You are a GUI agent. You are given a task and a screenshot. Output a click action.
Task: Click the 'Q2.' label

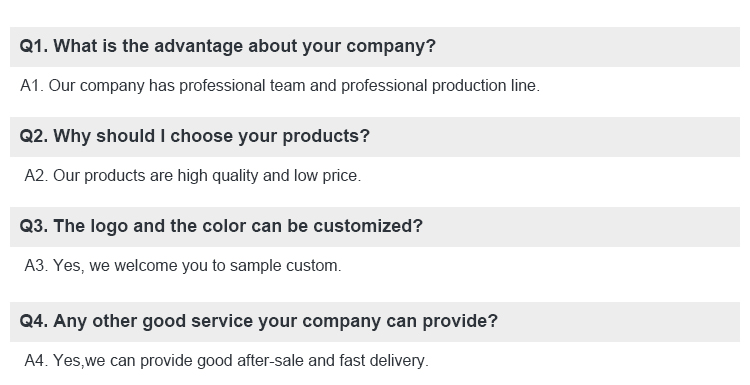(34, 136)
